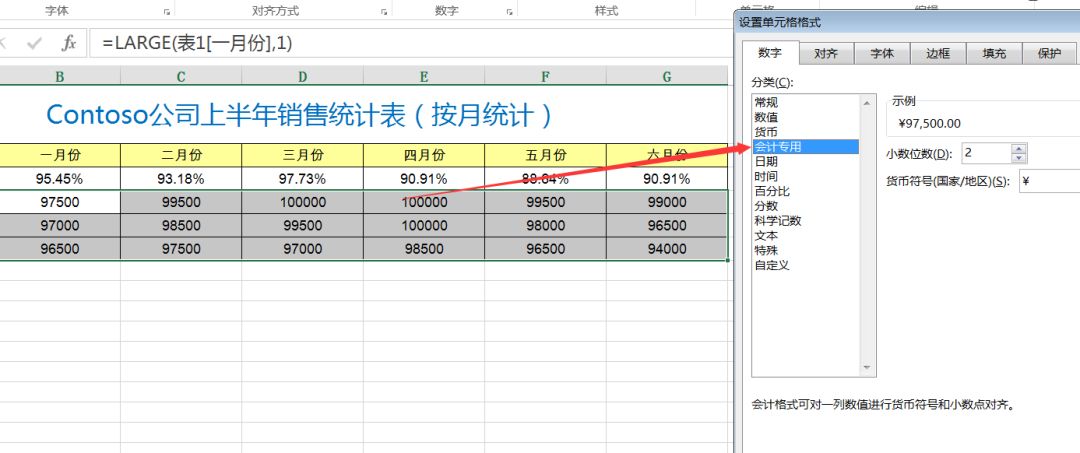Viewport: 1080px width, 453px height.
Task: Switch to the 字体 tab
Action: coord(882,54)
